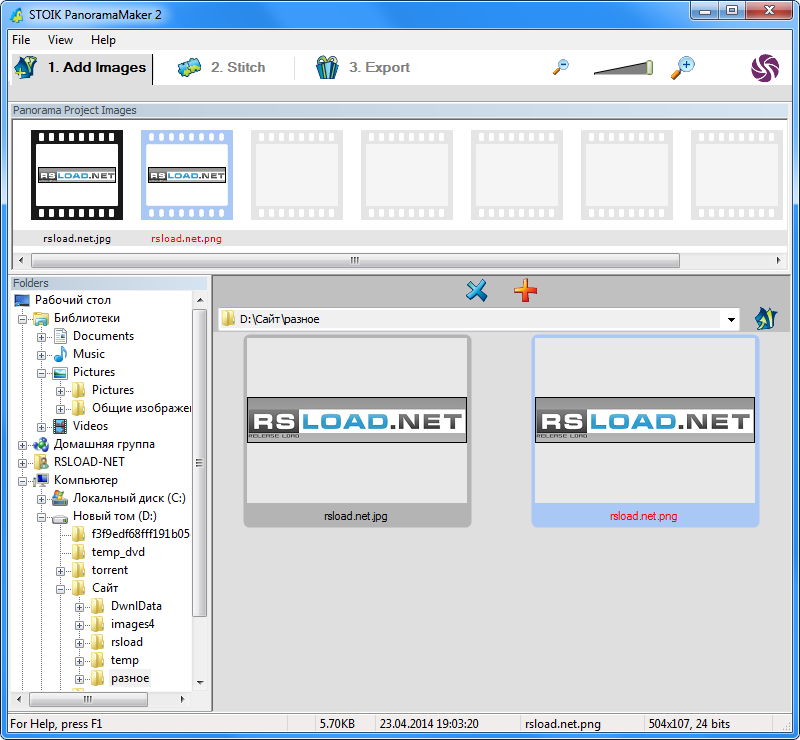Viewport: 800px width, 740px height.
Task: Open the File menu
Action: pos(21,40)
